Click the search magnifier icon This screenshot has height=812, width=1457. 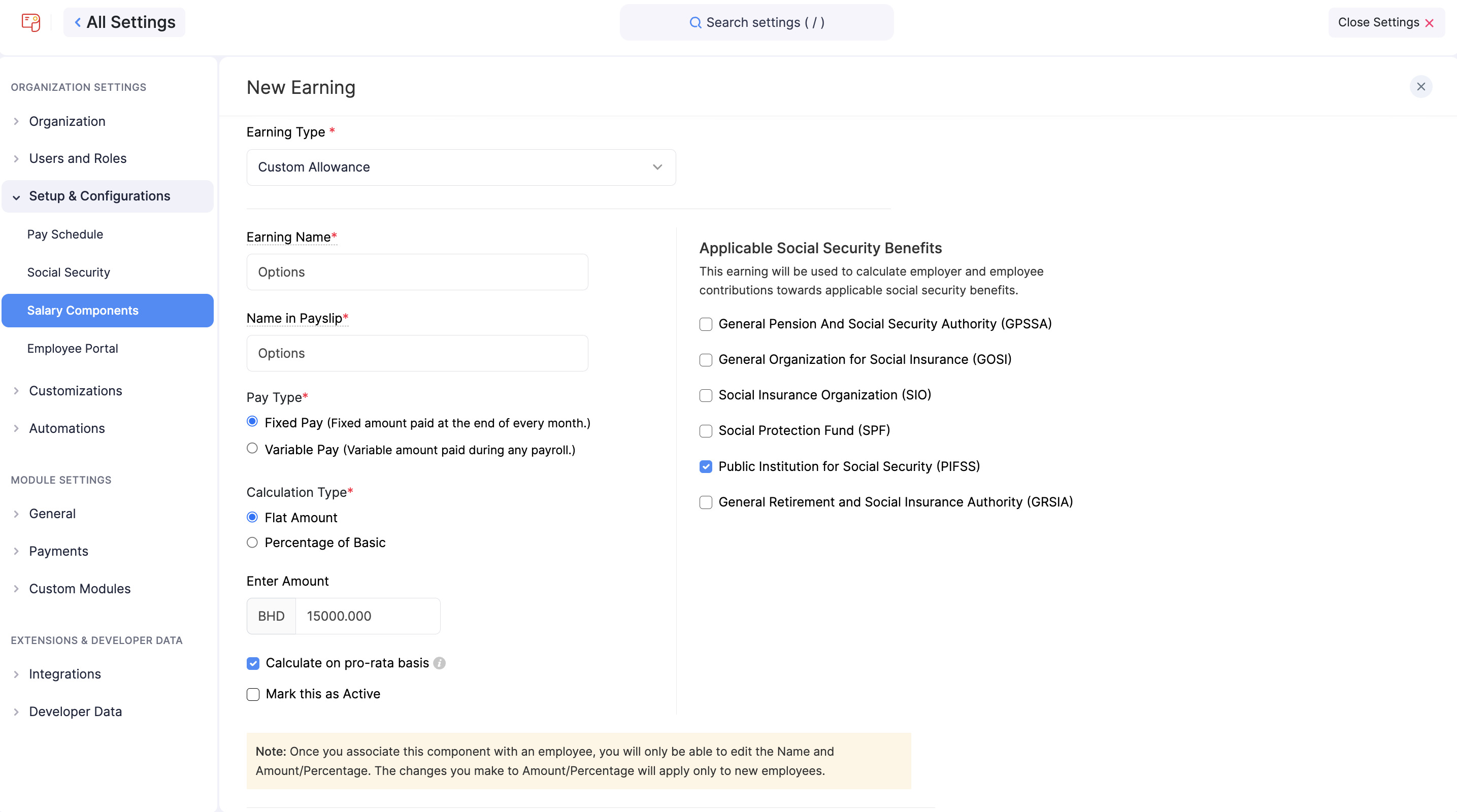(694, 23)
